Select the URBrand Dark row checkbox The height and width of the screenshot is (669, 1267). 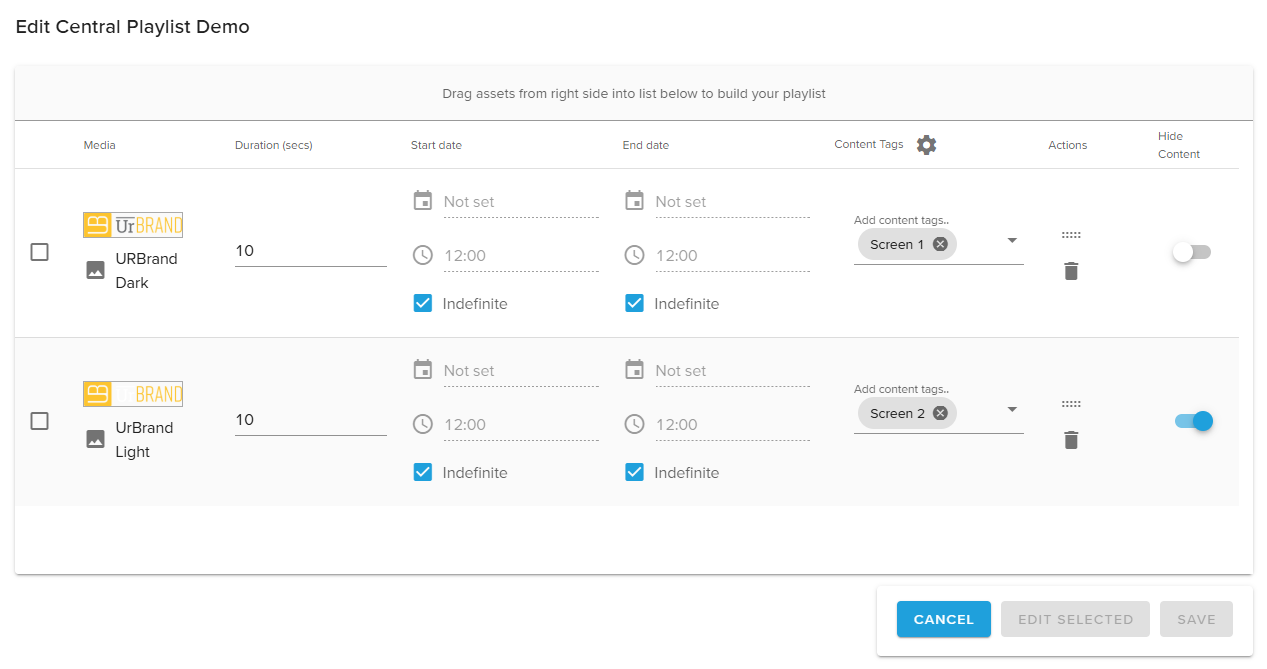(x=39, y=252)
